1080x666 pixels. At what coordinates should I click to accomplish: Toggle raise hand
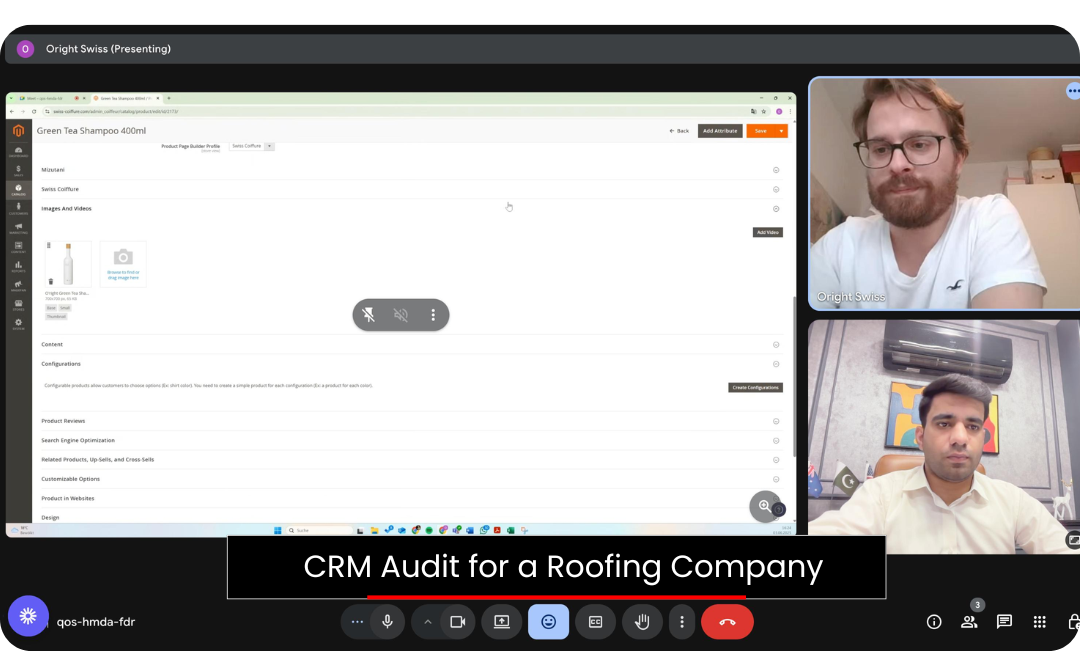(642, 622)
